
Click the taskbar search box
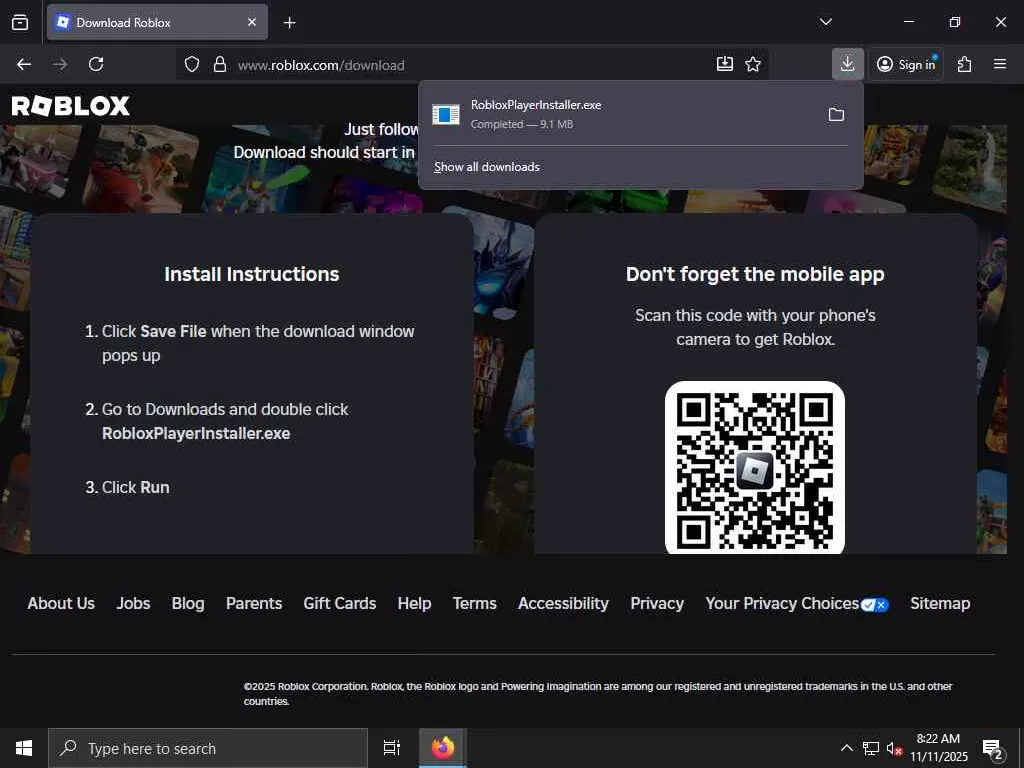(x=208, y=748)
